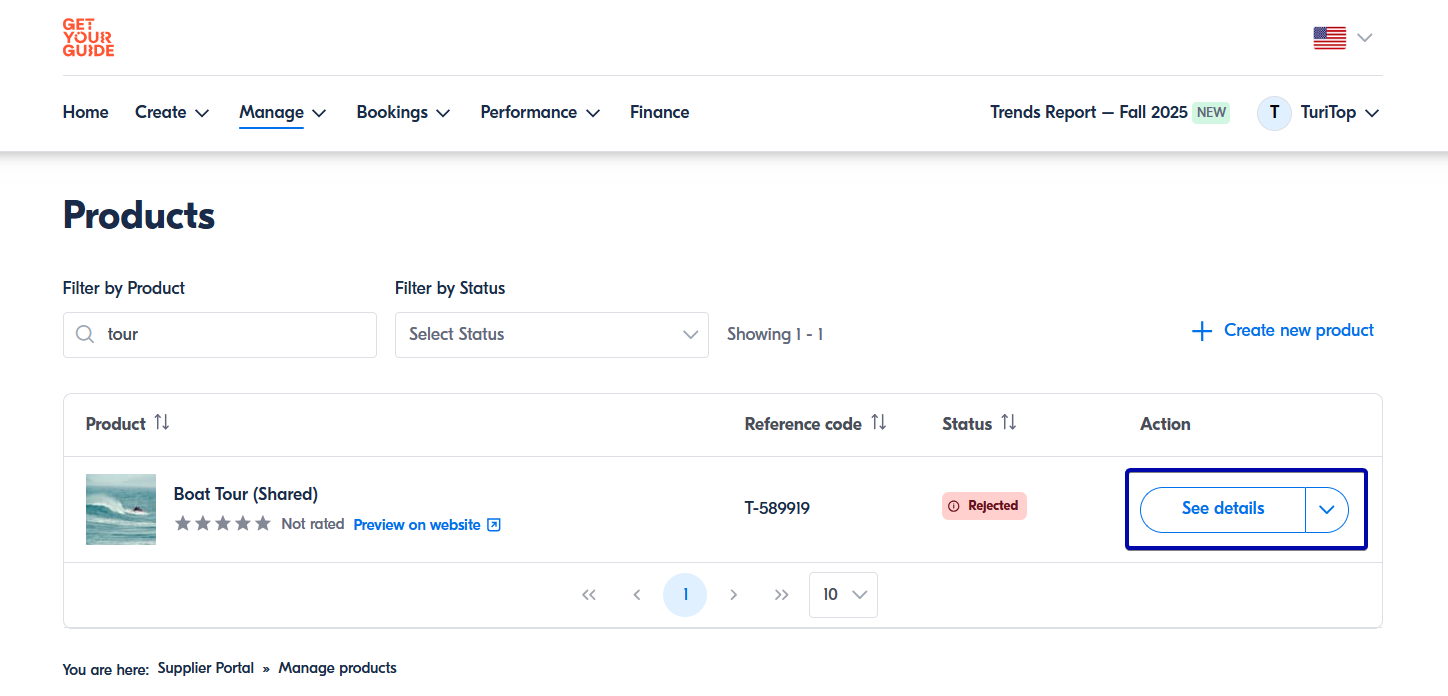
Task: Change the rows per page dropdown
Action: (x=843, y=595)
